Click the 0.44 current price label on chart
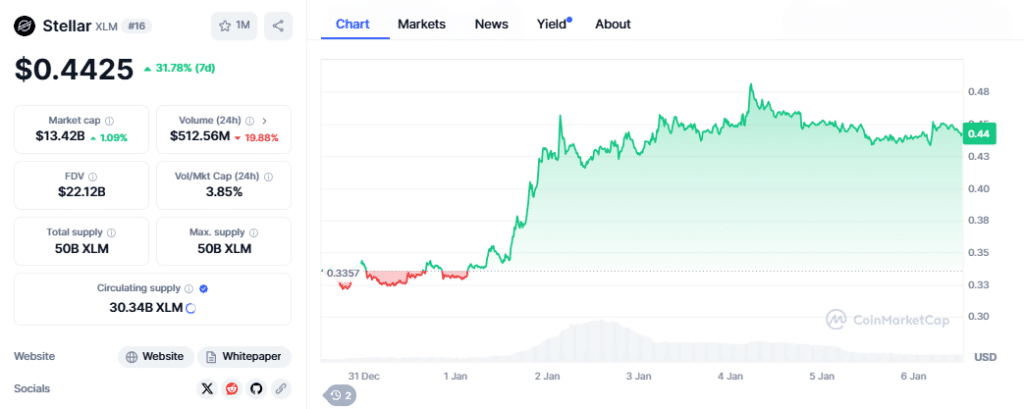Image resolution: width=1024 pixels, height=409 pixels. pos(976,133)
